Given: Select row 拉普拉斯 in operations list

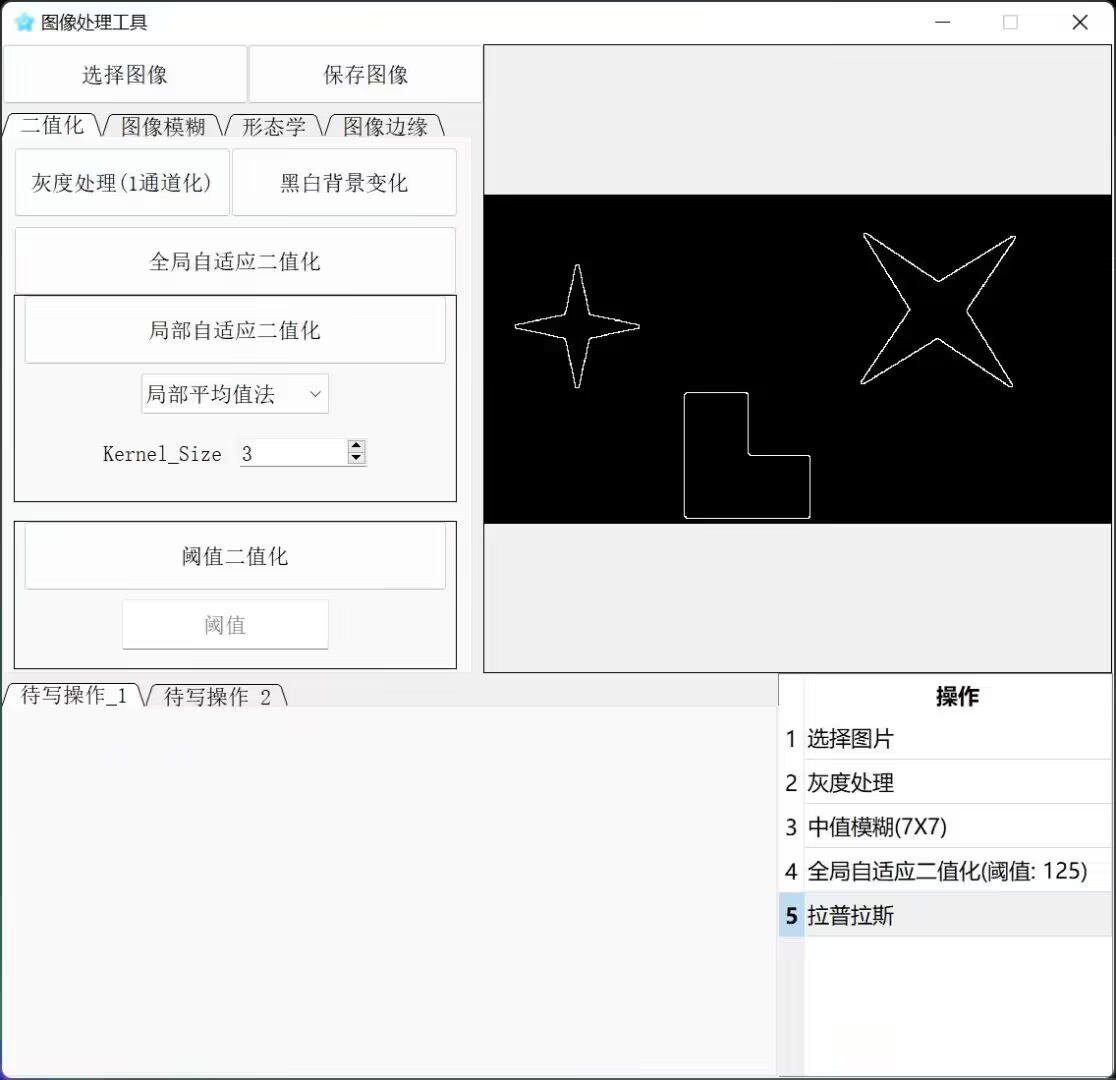Looking at the screenshot, I should click(957, 915).
